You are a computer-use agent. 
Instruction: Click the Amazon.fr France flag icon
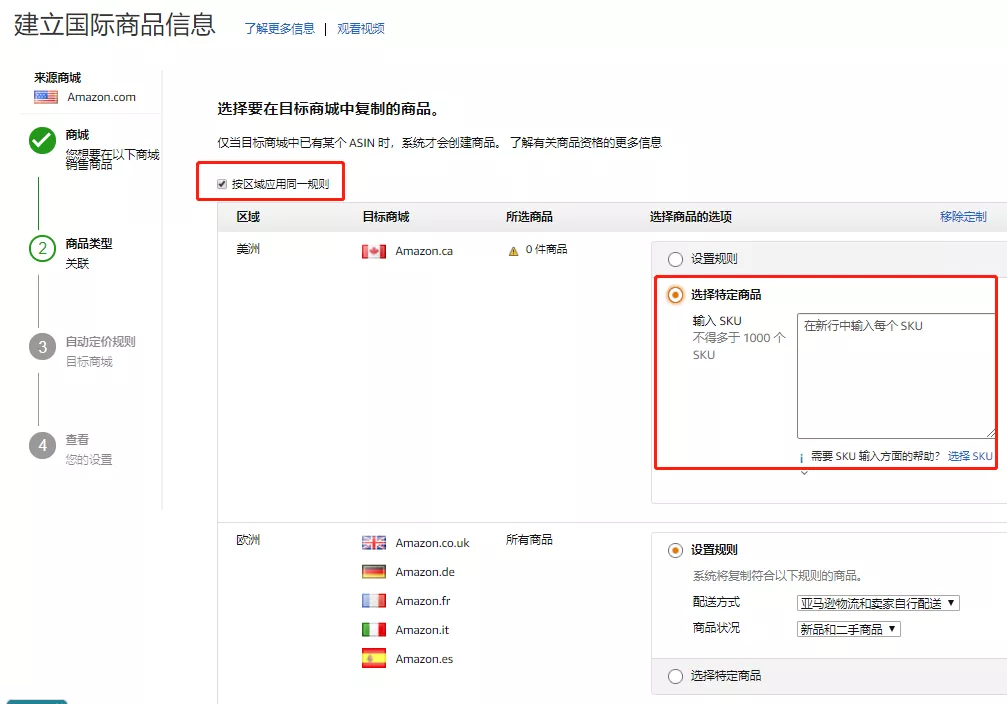point(373,600)
